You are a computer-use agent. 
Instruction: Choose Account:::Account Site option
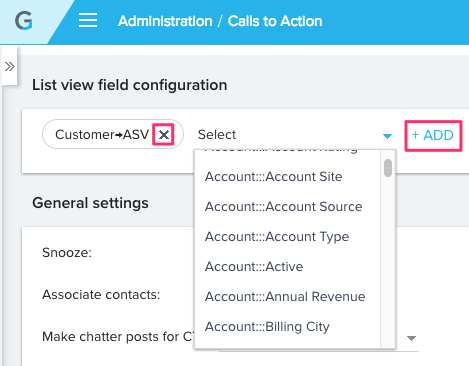(274, 176)
